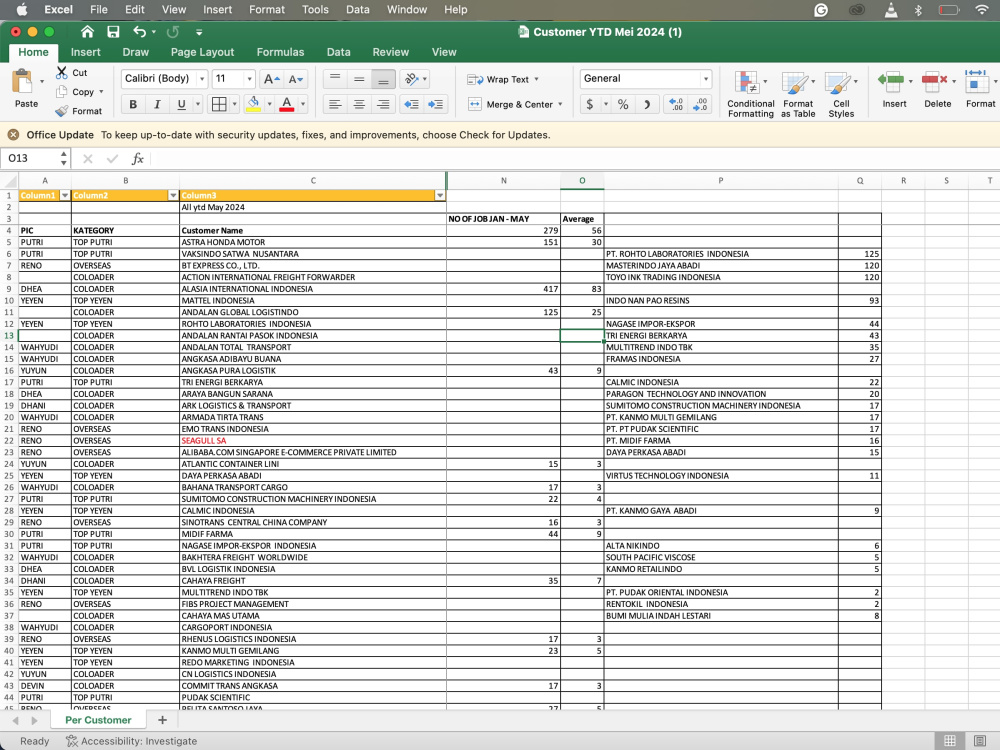Click the Home icon in title bar

pos(87,32)
